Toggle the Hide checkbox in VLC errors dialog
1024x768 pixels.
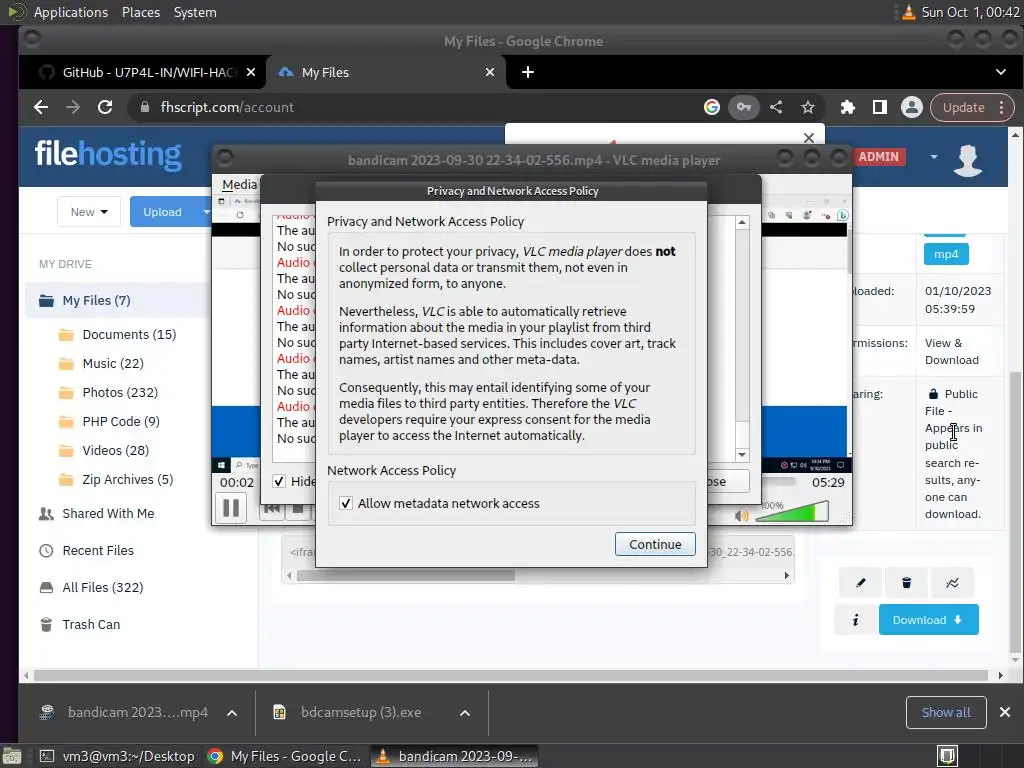pyautogui.click(x=280, y=481)
